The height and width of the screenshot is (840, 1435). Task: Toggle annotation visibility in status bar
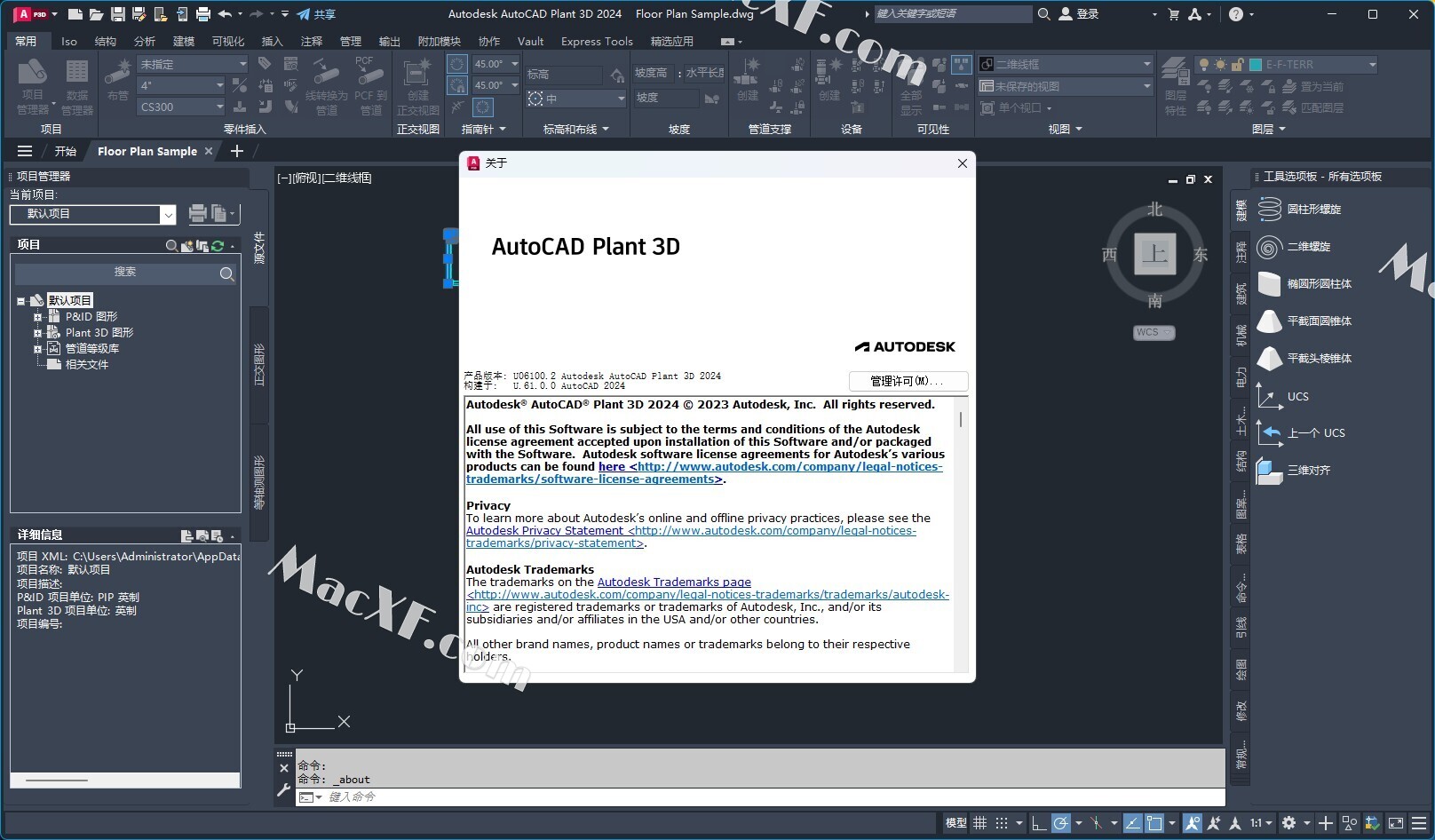pyautogui.click(x=1192, y=823)
